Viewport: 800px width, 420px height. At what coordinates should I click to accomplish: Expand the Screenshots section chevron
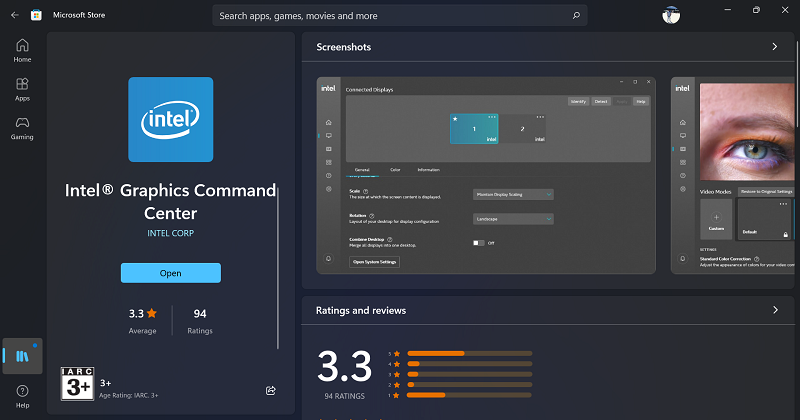pos(774,46)
